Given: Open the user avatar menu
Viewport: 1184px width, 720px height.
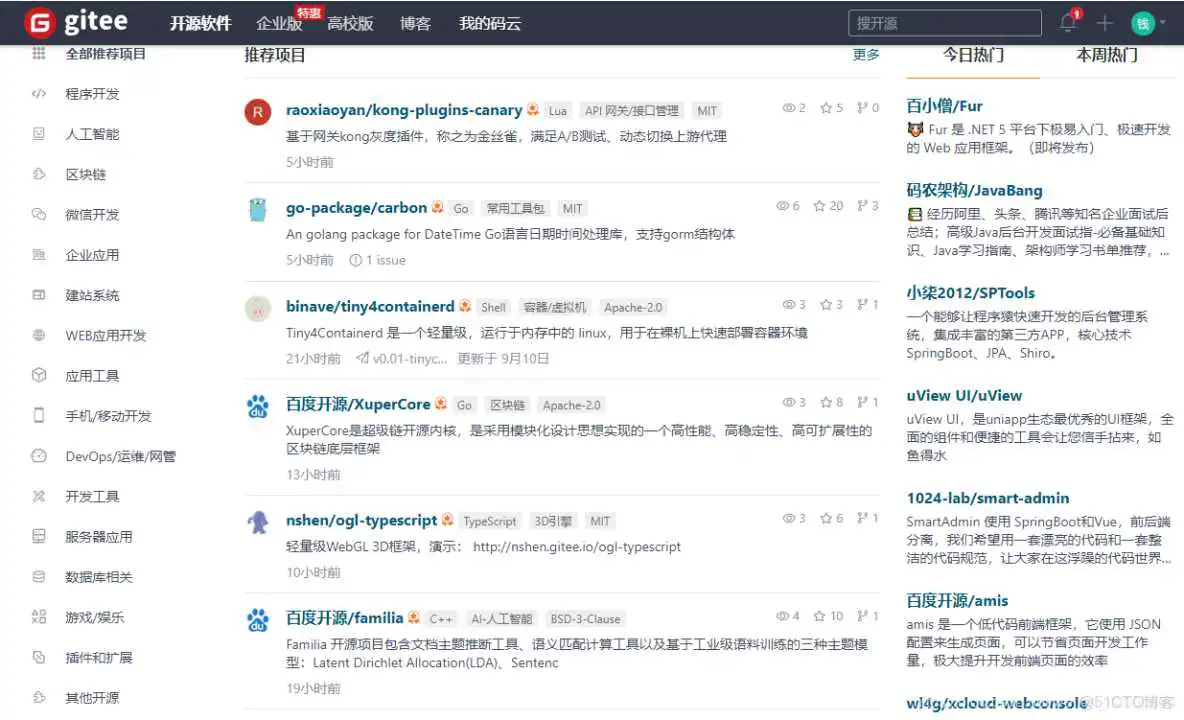Looking at the screenshot, I should 1142,23.
